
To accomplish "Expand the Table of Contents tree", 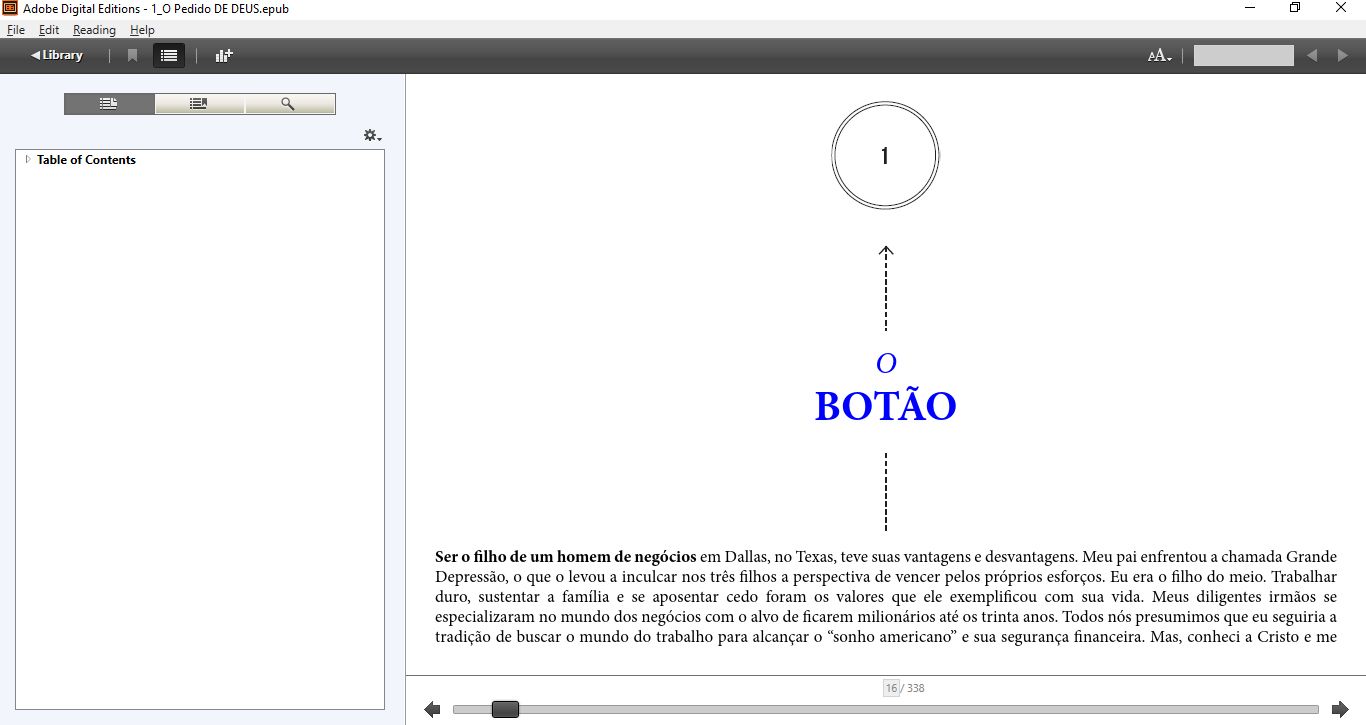I will pos(28,159).
